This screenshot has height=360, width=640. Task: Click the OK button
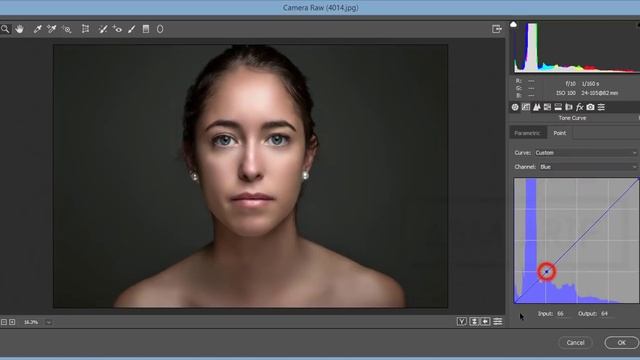621,342
